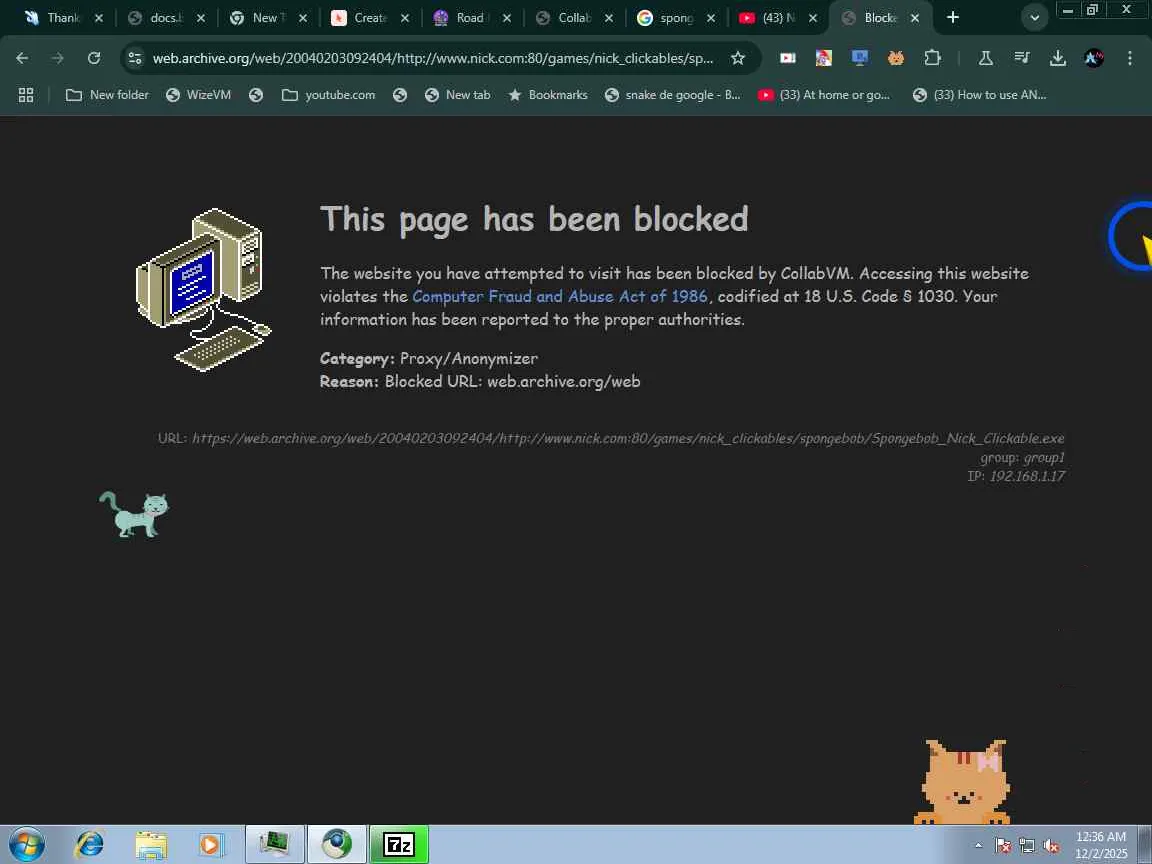Open the At home or go bookmark
Image resolution: width=1152 pixels, height=864 pixels.
tap(824, 95)
